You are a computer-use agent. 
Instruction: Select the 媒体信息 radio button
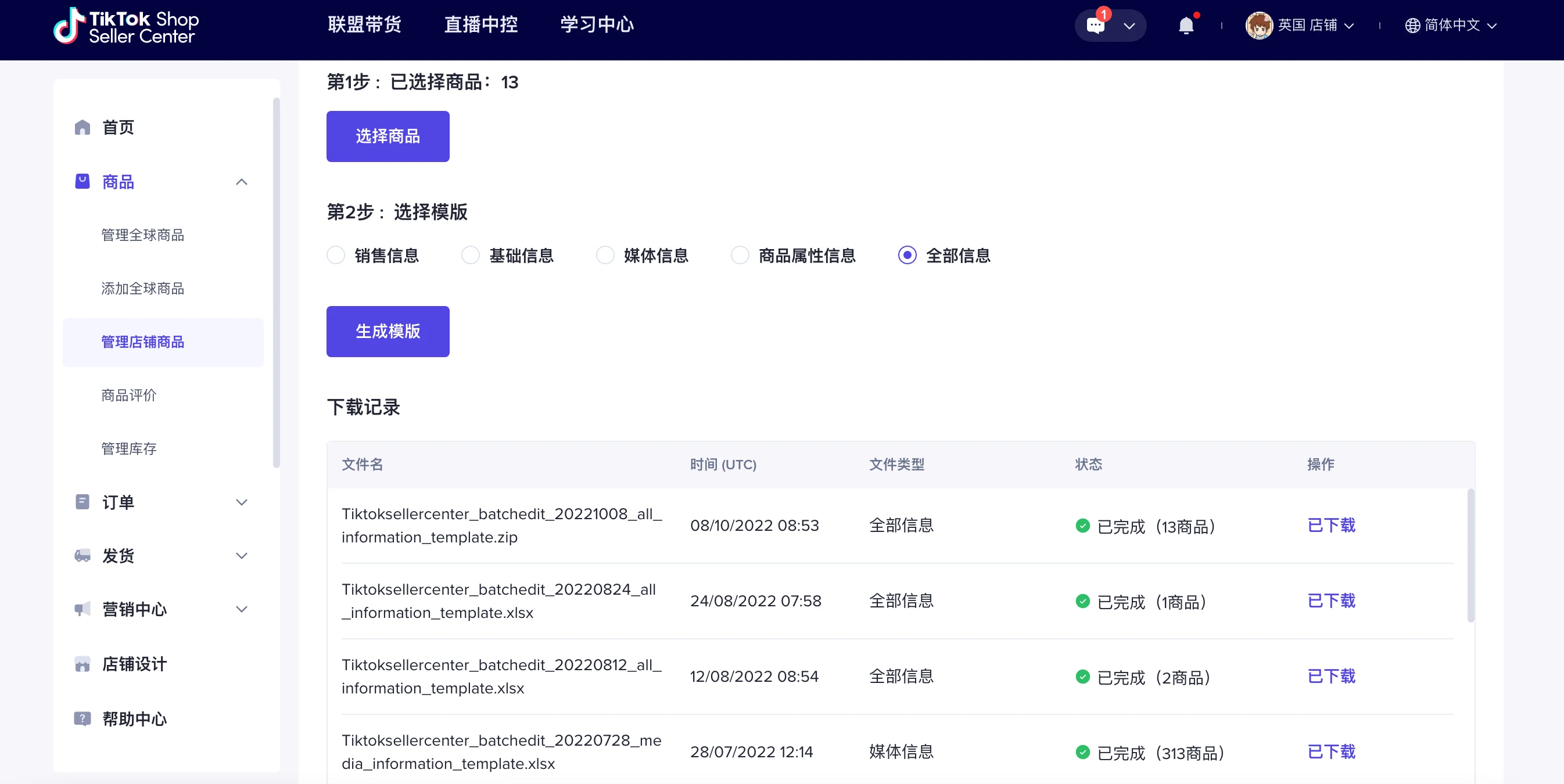[x=605, y=256]
